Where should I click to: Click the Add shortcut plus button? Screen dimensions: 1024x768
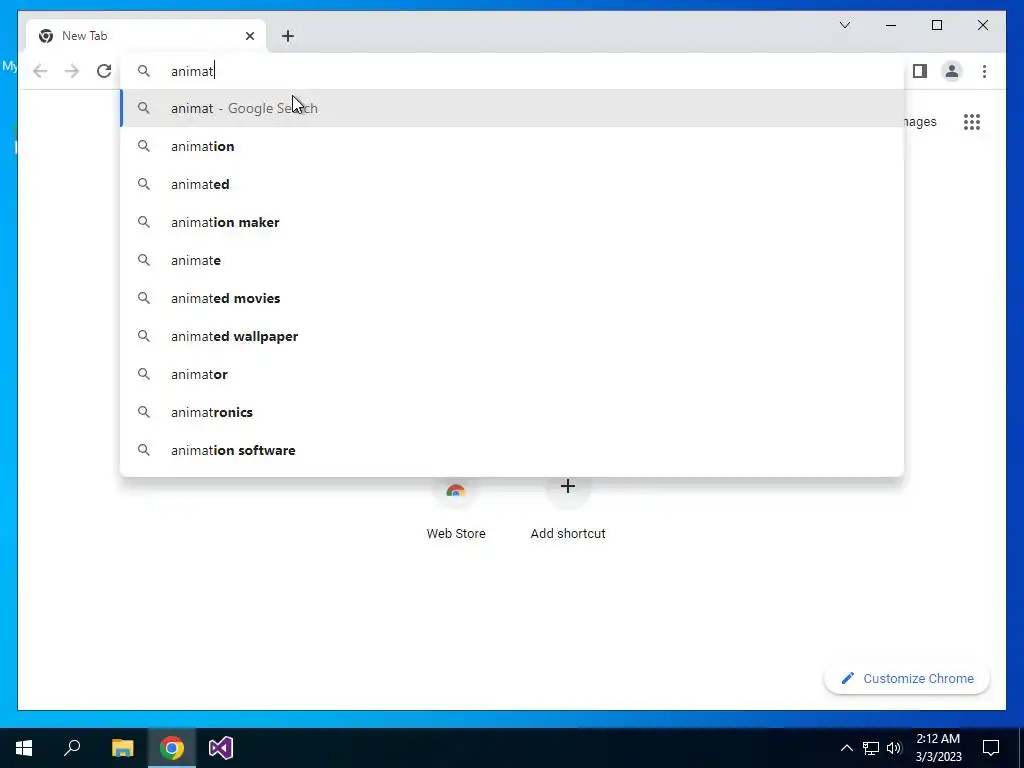coord(568,487)
